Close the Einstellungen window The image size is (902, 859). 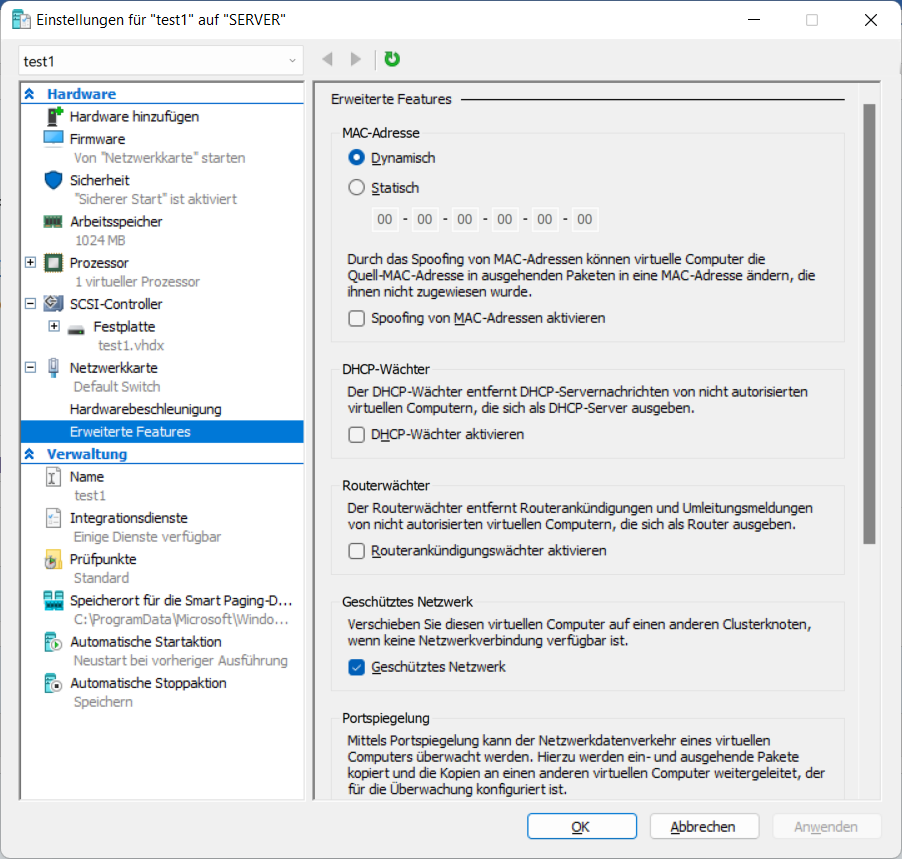point(871,20)
